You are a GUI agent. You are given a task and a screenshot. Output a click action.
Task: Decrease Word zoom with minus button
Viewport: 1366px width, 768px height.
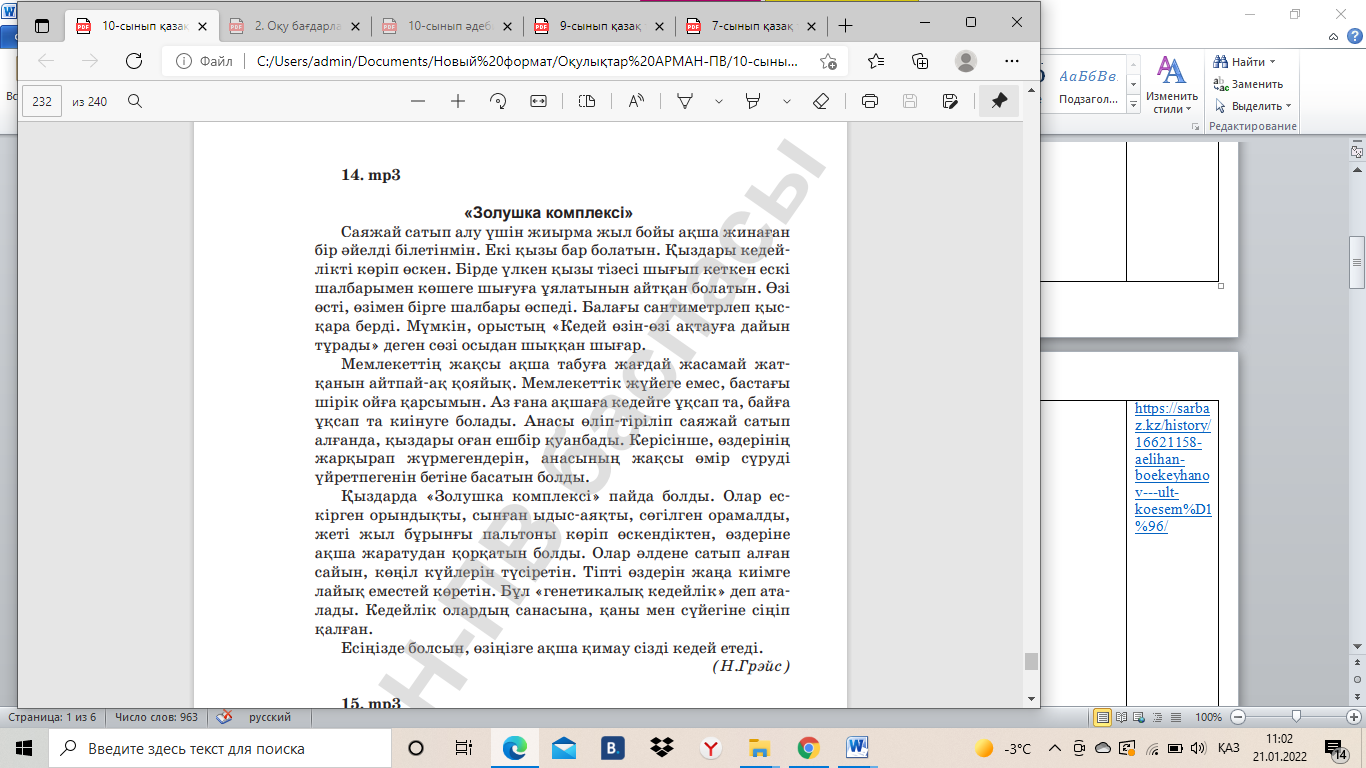tap(1237, 717)
